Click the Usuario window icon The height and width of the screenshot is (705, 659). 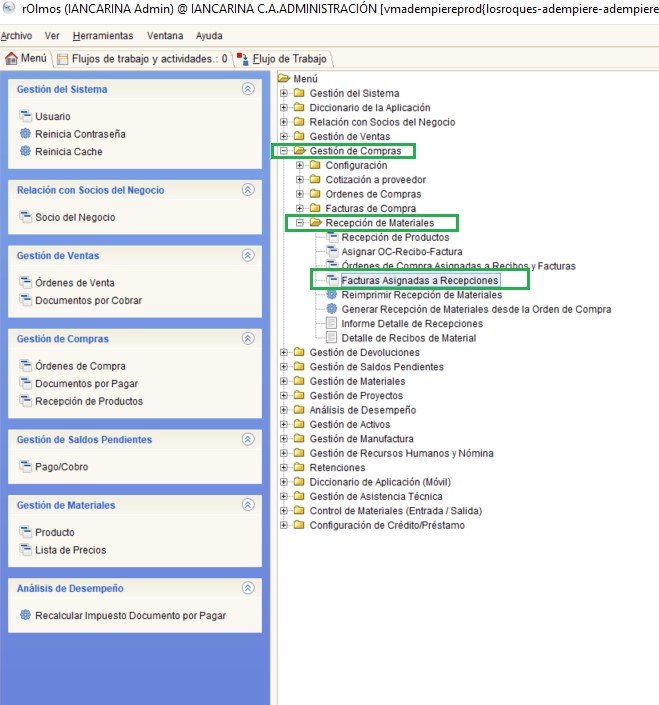click(x=25, y=116)
